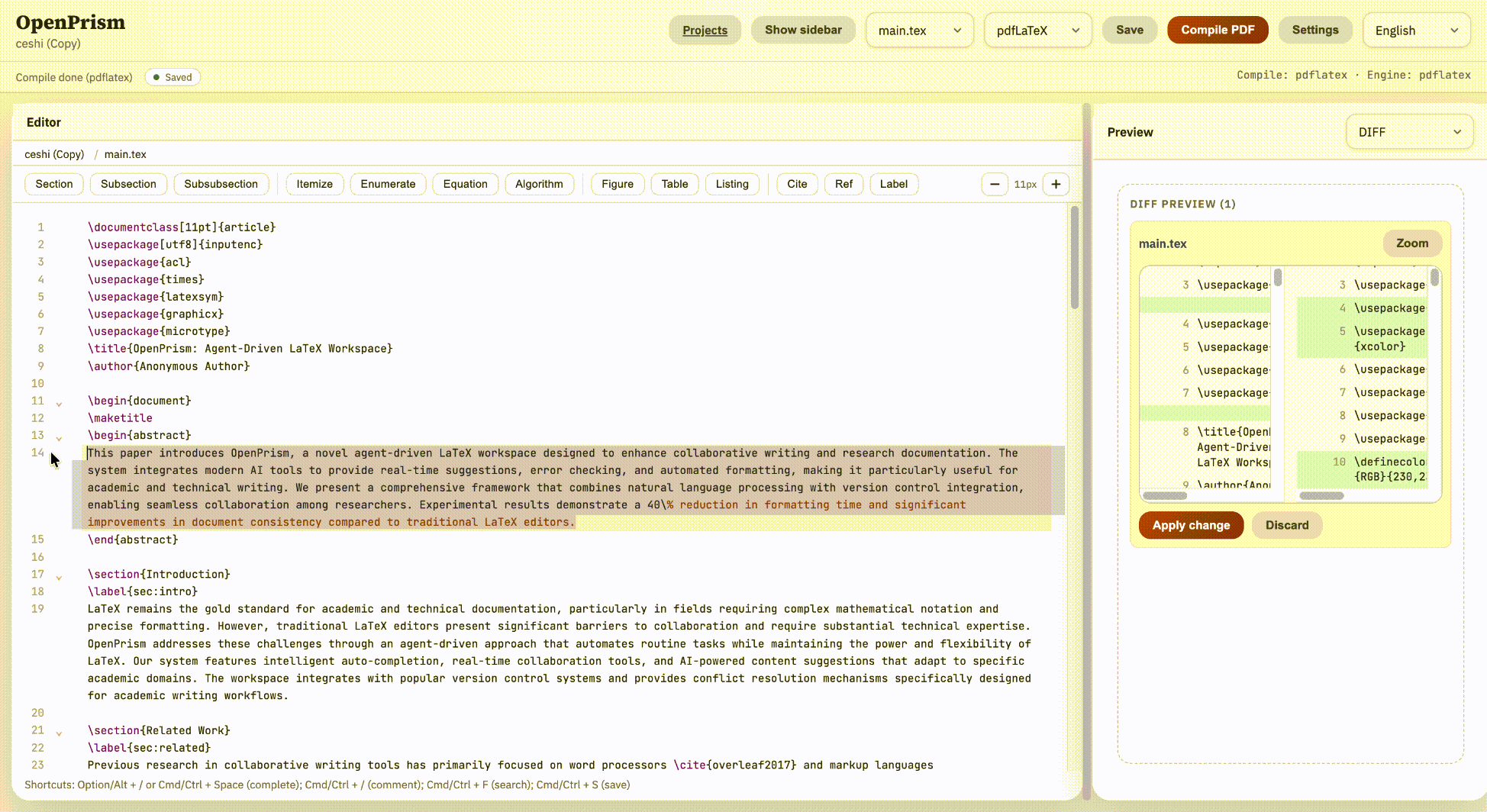The width and height of the screenshot is (1487, 812).
Task: Decrease editor font size with minus button
Action: tap(995, 184)
